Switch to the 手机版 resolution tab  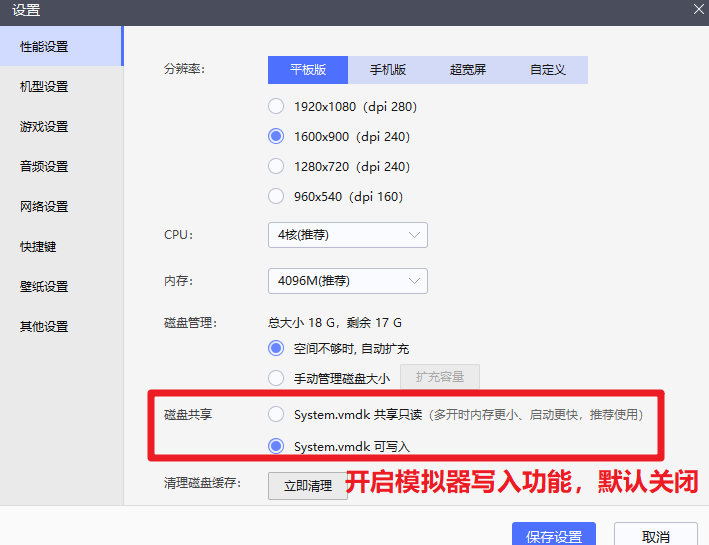388,70
